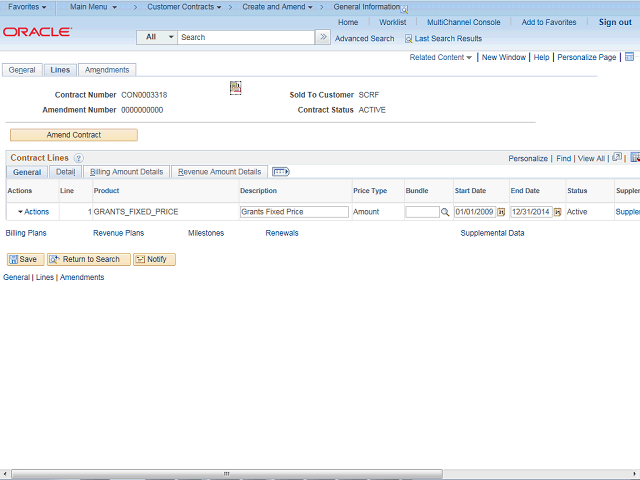
Task: Click the Search text field
Action: [246, 37]
